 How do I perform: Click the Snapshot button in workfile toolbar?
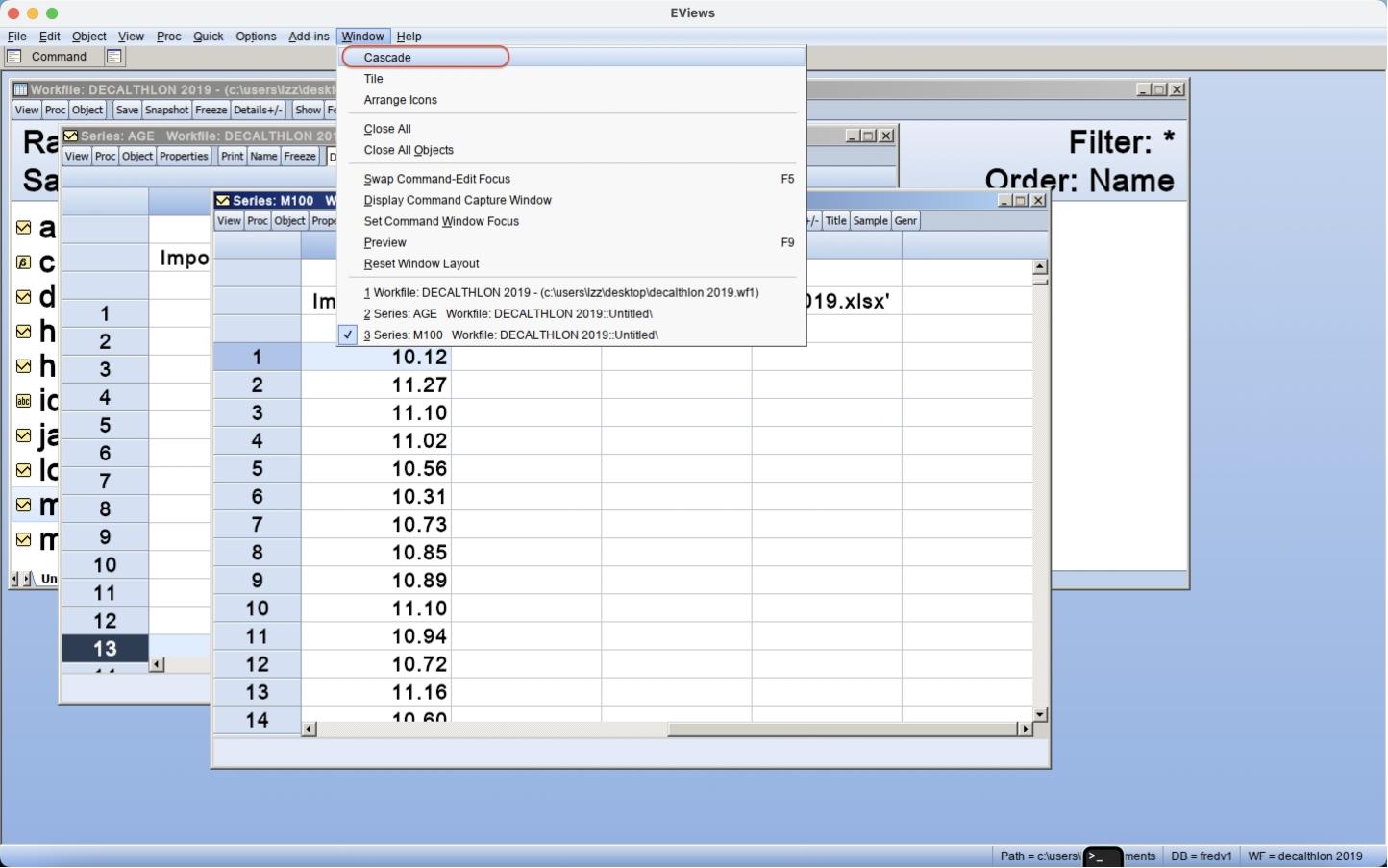[166, 111]
